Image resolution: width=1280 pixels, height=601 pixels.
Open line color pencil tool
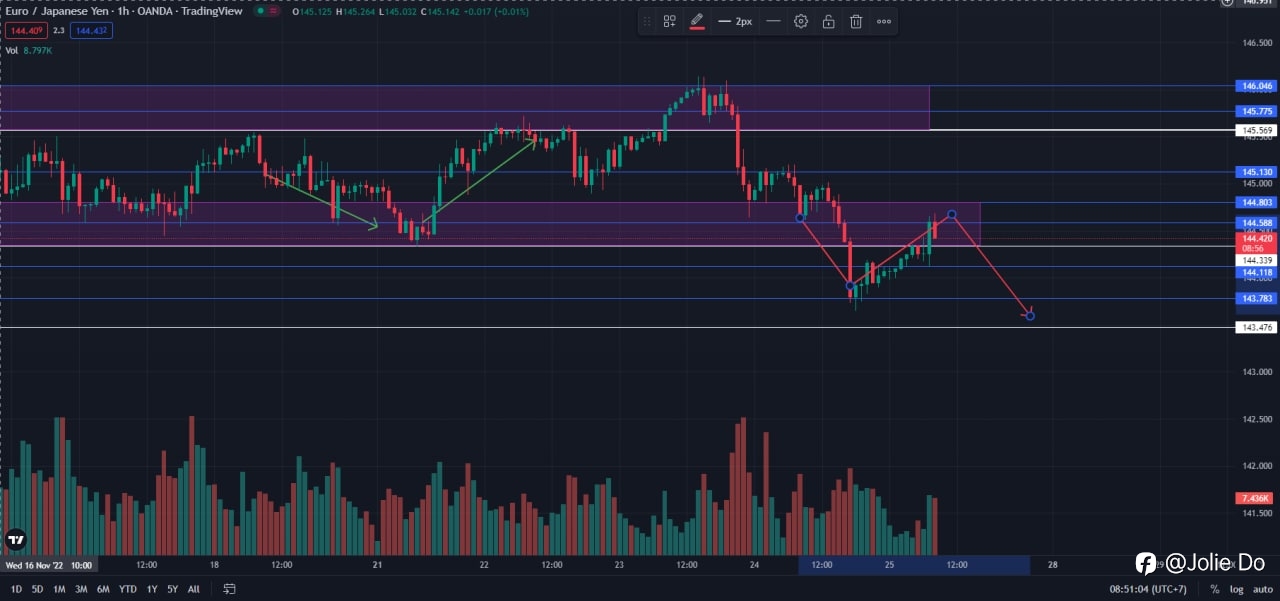click(x=697, y=21)
